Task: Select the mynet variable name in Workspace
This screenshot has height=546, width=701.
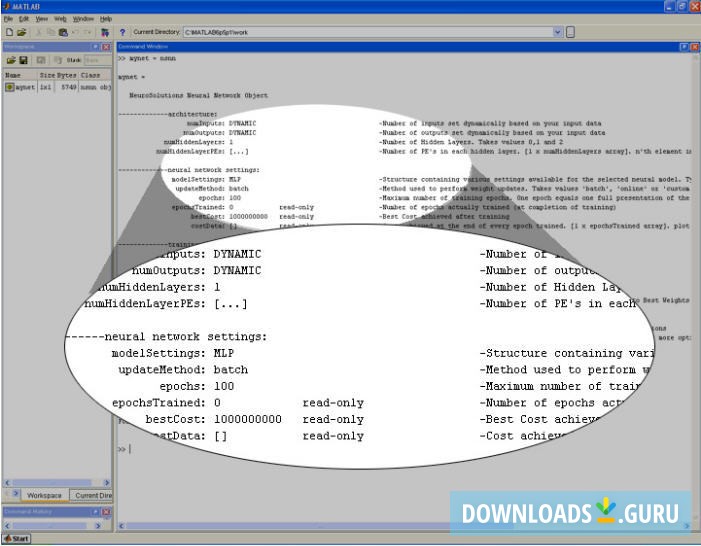Action: tap(25, 87)
